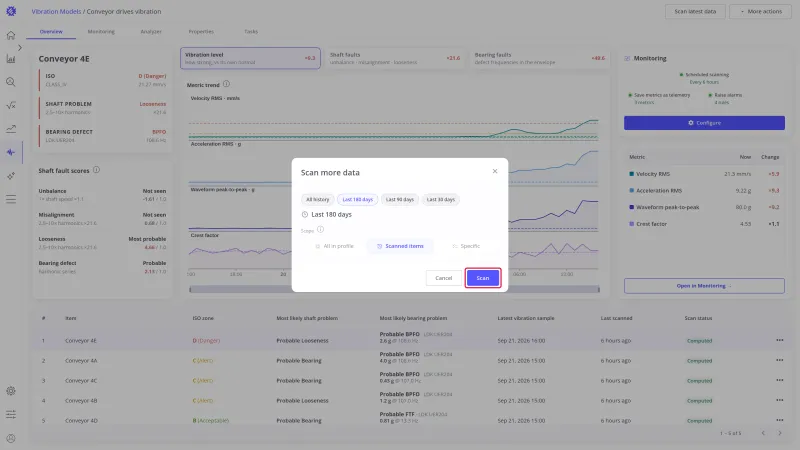Viewport: 800px width, 450px height.
Task: Open row actions for Conveyor 4A
Action: 780,360
